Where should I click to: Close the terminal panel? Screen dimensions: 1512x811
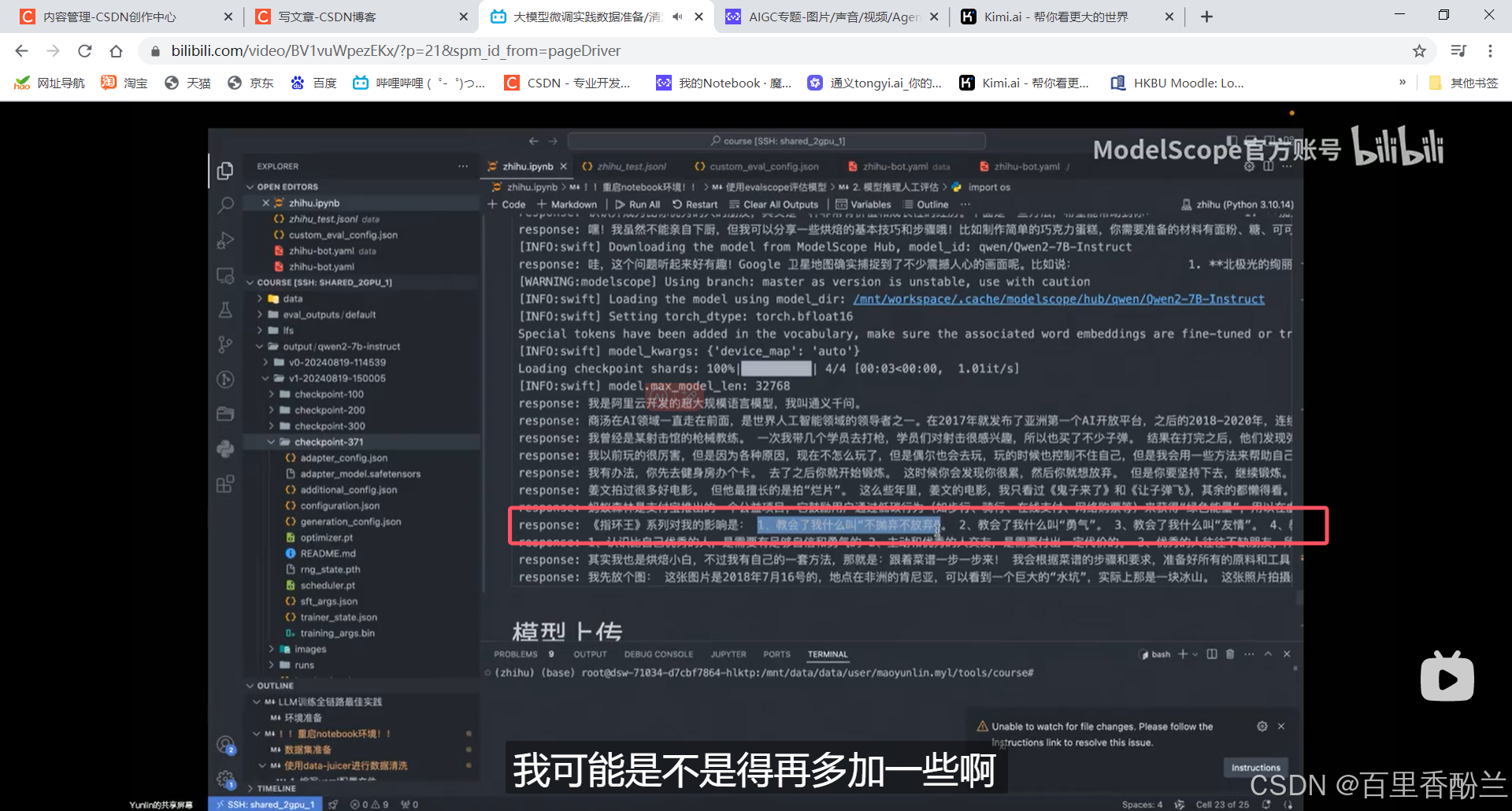[x=1287, y=654]
